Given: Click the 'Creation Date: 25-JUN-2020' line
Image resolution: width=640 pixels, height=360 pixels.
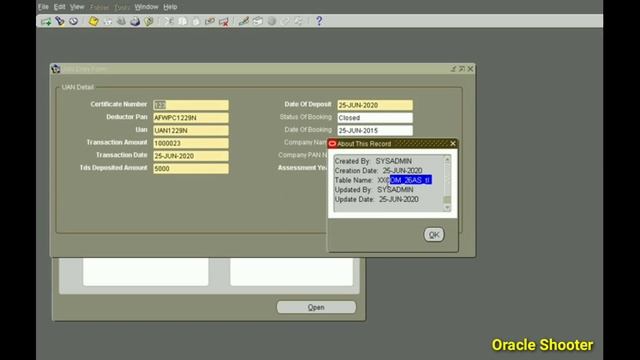Looking at the screenshot, I should pyautogui.click(x=378, y=171).
